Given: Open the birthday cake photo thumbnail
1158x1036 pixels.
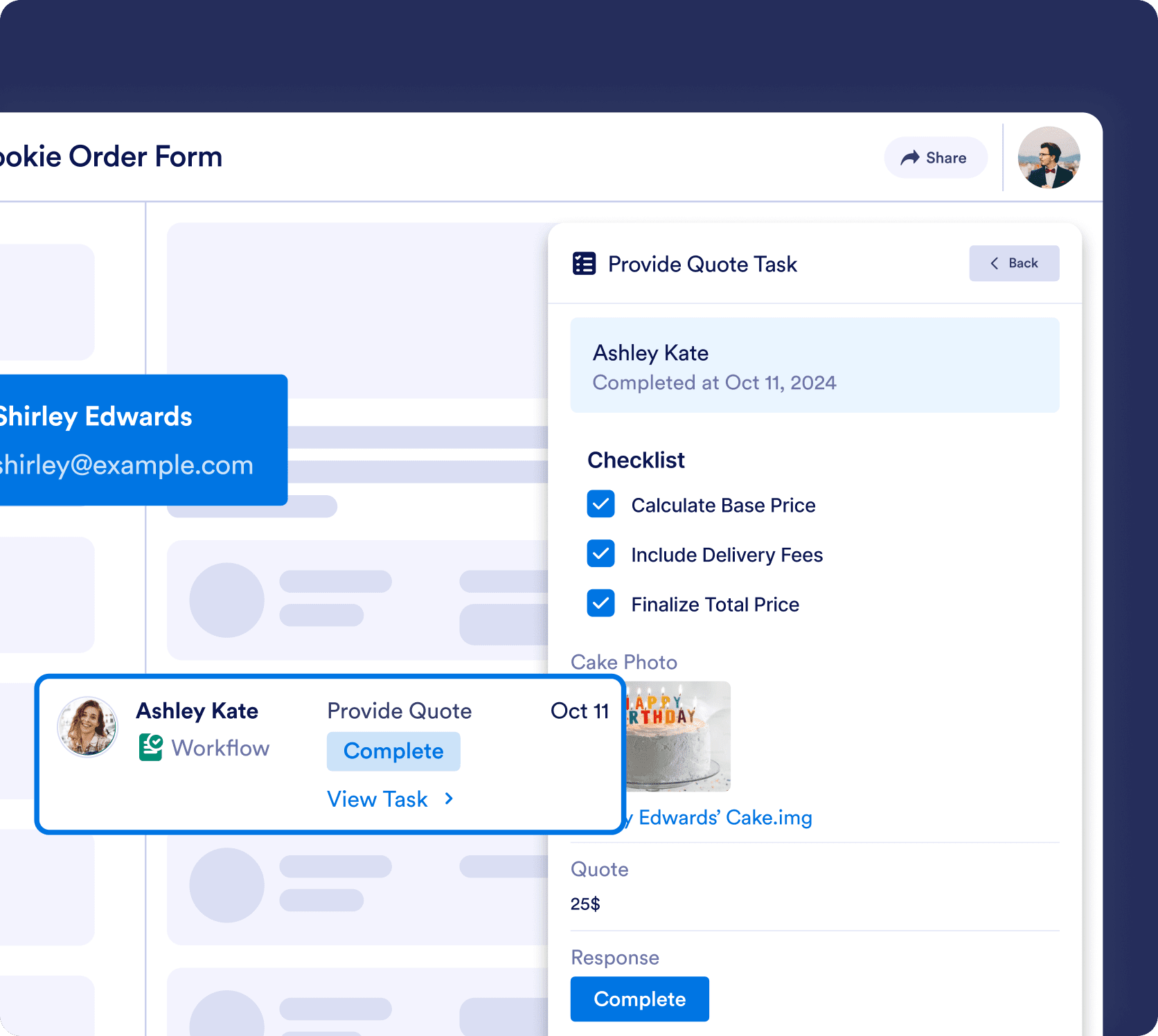Looking at the screenshot, I should point(678,737).
